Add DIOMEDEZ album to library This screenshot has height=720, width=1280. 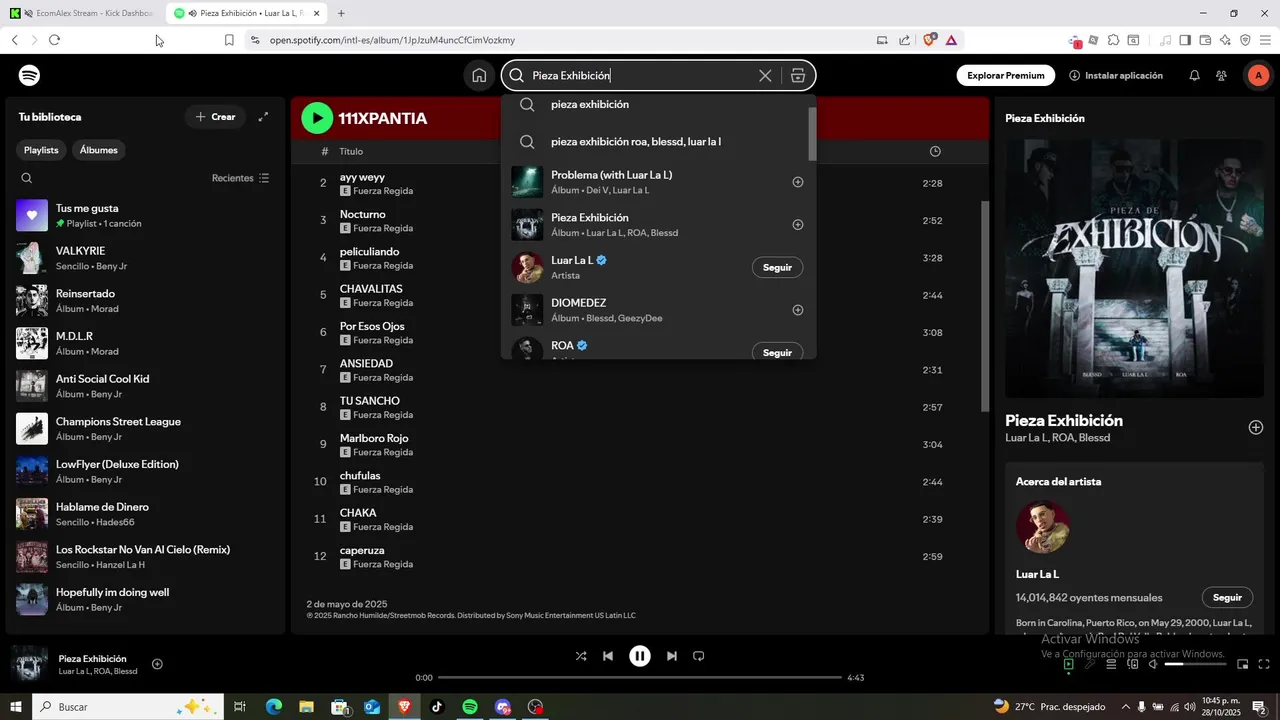tap(798, 310)
